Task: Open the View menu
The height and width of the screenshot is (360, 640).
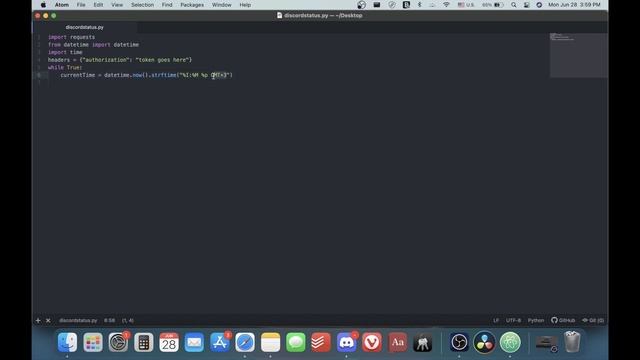Action: (x=117, y=5)
